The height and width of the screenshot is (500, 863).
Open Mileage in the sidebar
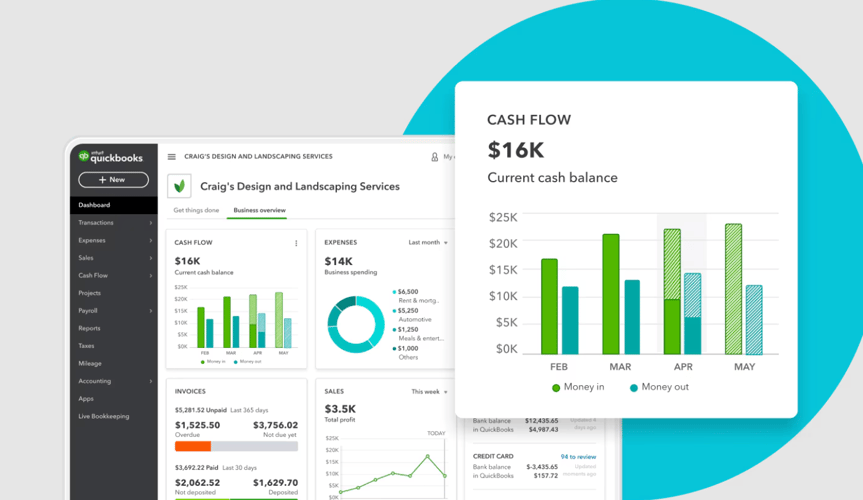[113, 363]
